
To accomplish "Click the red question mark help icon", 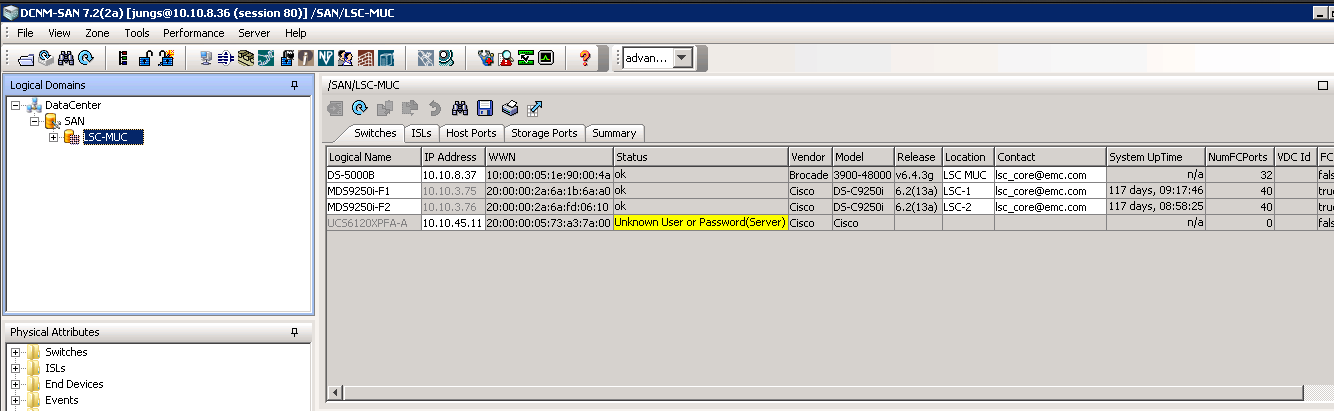I will point(586,58).
